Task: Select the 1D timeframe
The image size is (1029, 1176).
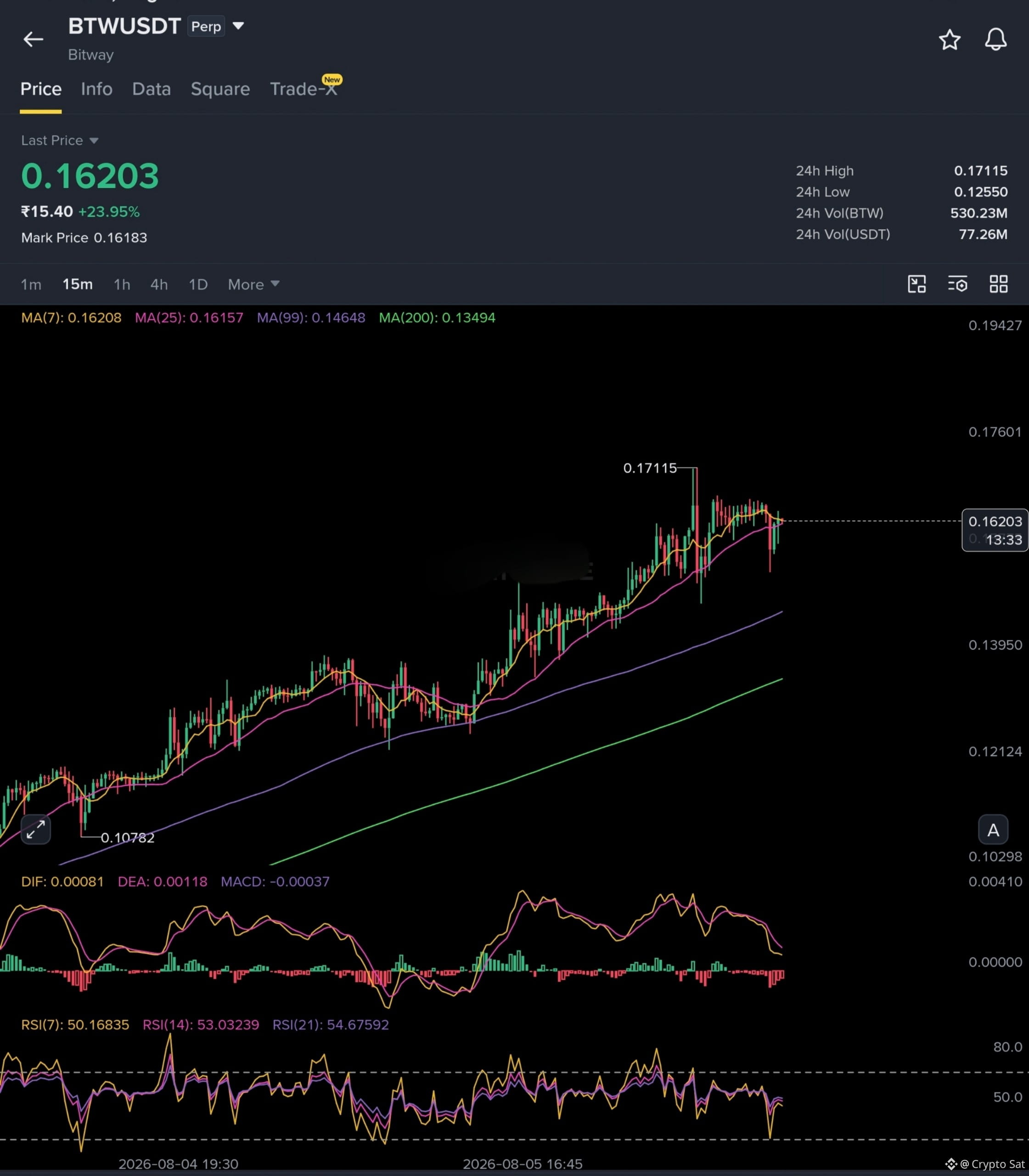Action: coord(198,284)
